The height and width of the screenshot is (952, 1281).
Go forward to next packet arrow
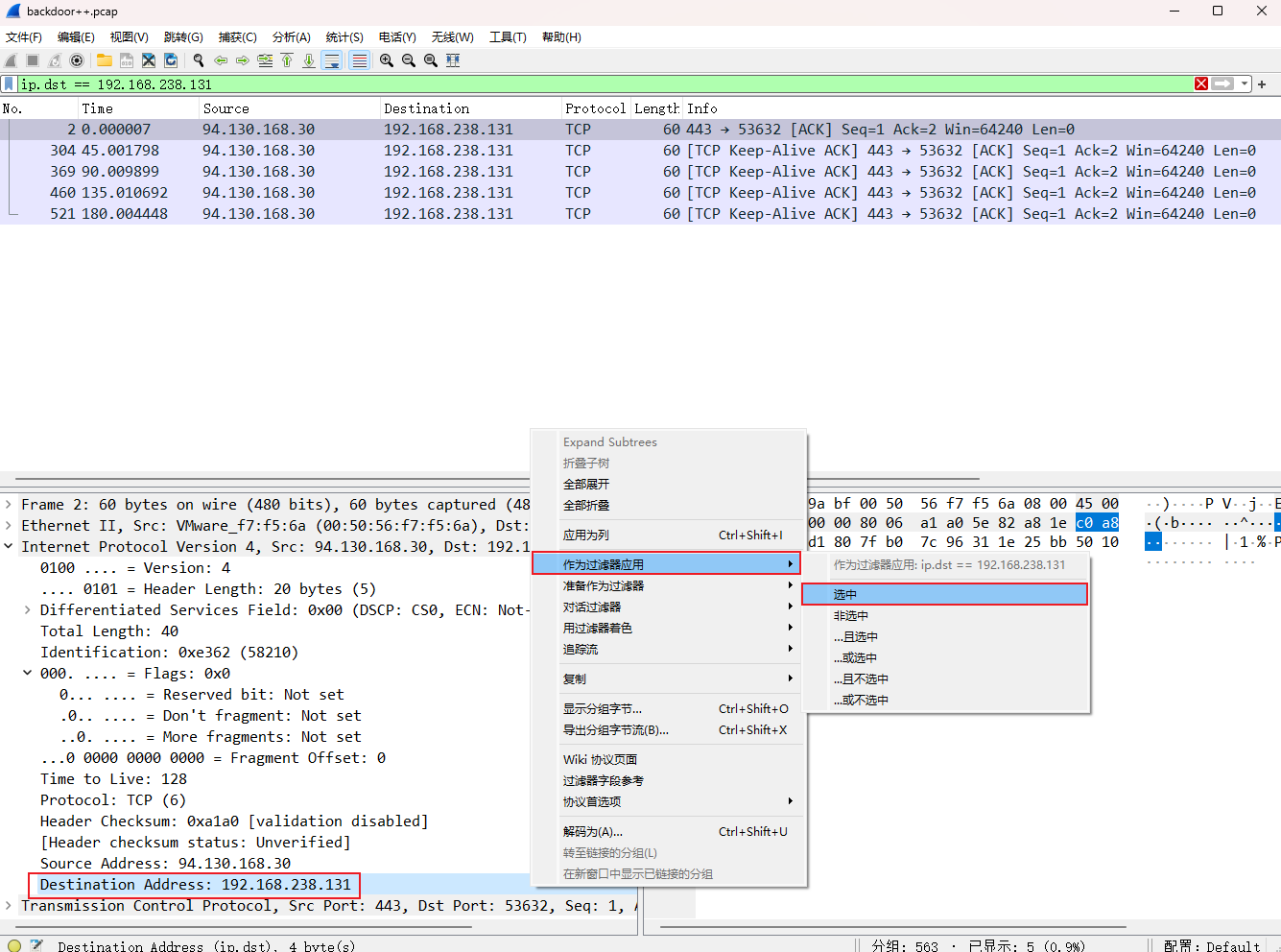pos(243,59)
